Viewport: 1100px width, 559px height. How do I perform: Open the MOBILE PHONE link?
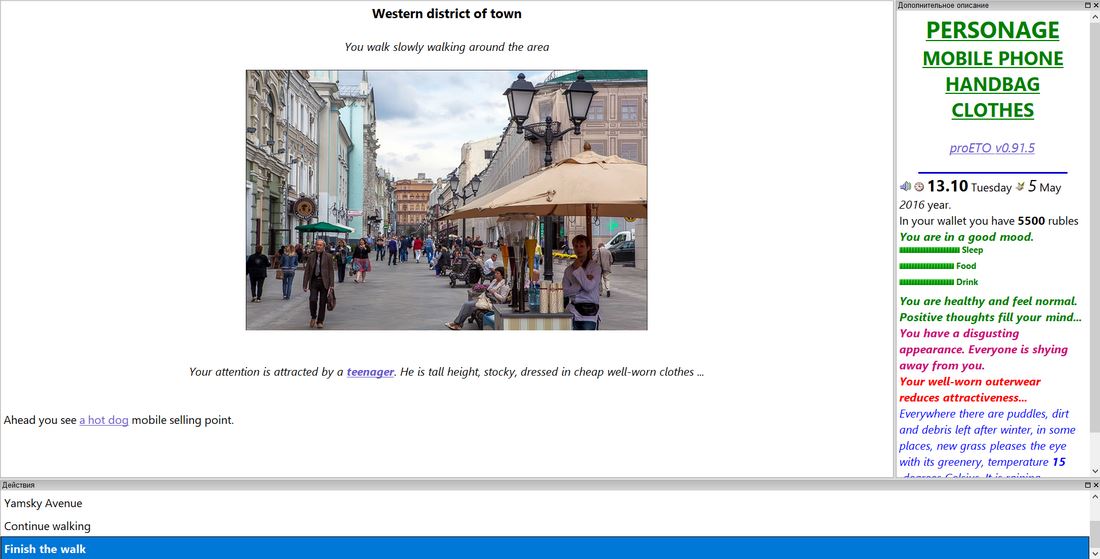coord(992,58)
